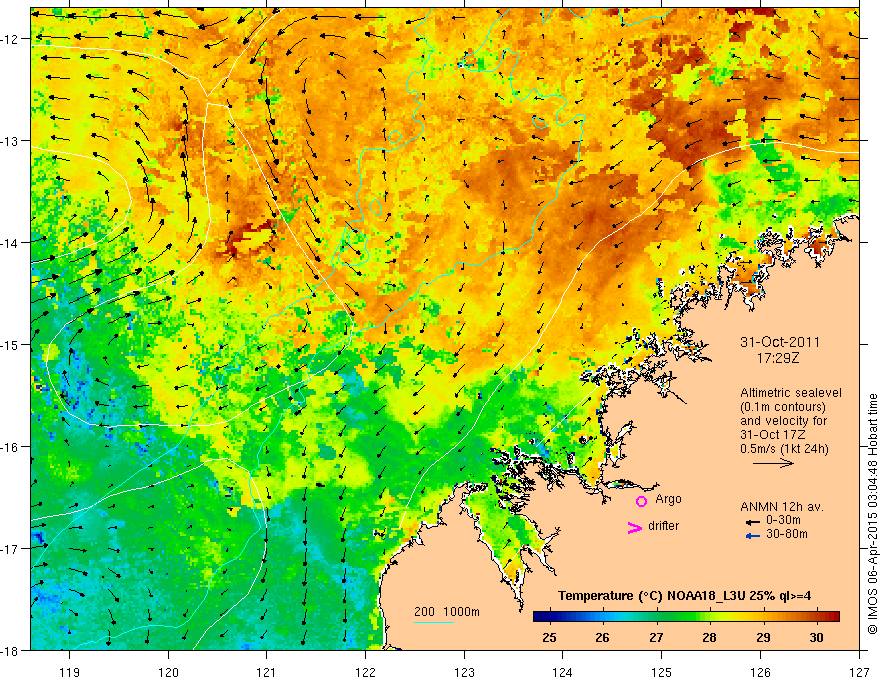Click the 0.5m/s velocity scale arrow

tap(773, 463)
